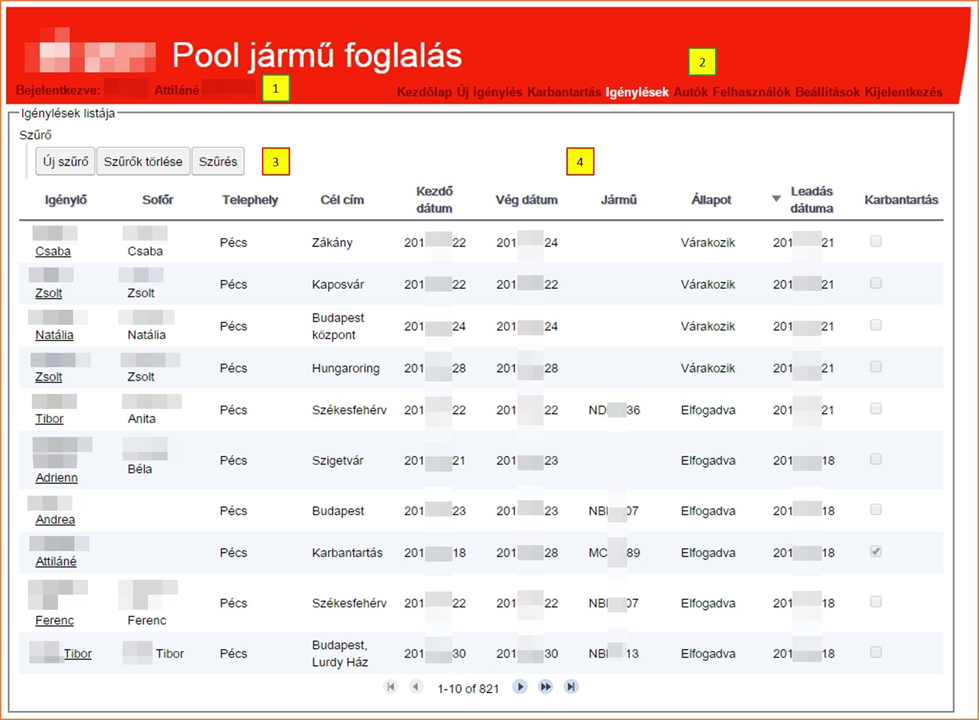Sort the list by Kezdő dátum header

pyautogui.click(x=435, y=200)
